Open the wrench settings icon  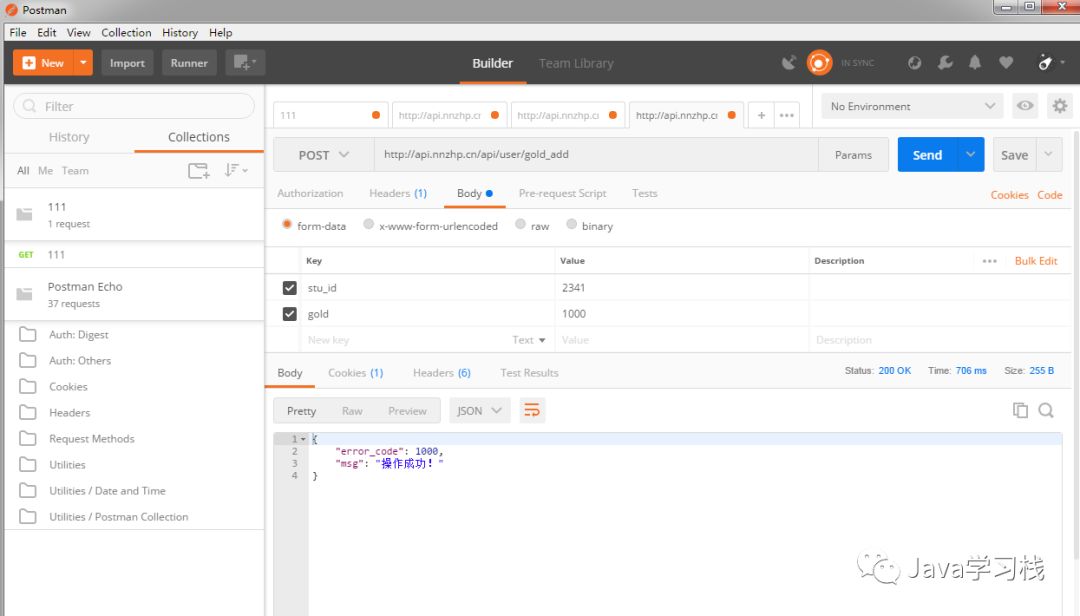tap(945, 63)
